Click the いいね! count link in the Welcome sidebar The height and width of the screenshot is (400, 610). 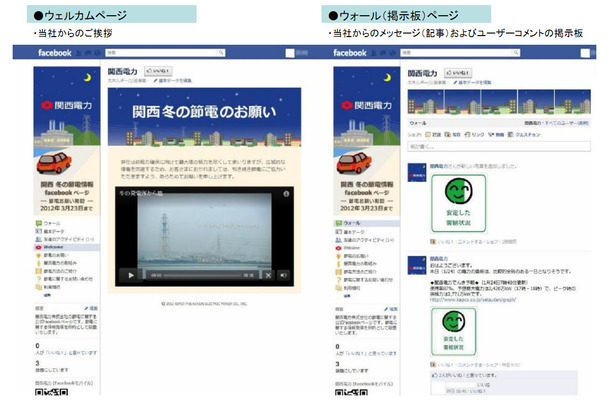tap(66, 353)
